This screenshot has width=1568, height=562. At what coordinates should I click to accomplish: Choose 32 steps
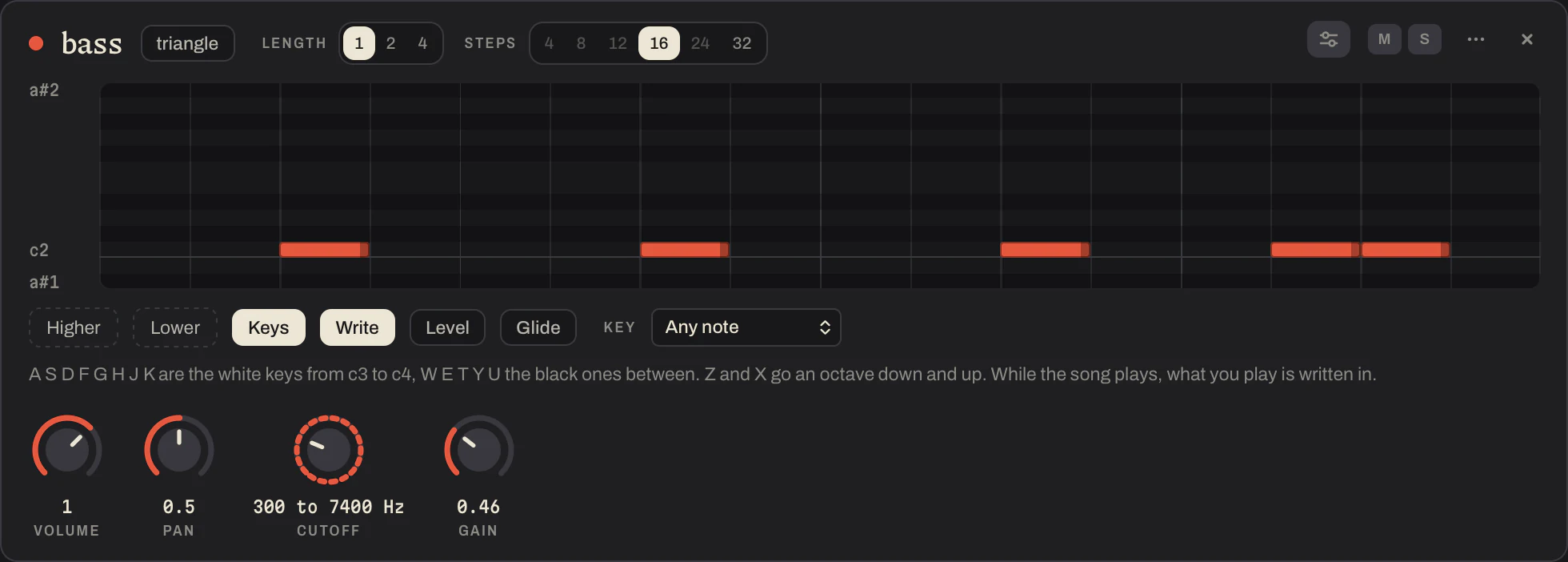(x=742, y=43)
